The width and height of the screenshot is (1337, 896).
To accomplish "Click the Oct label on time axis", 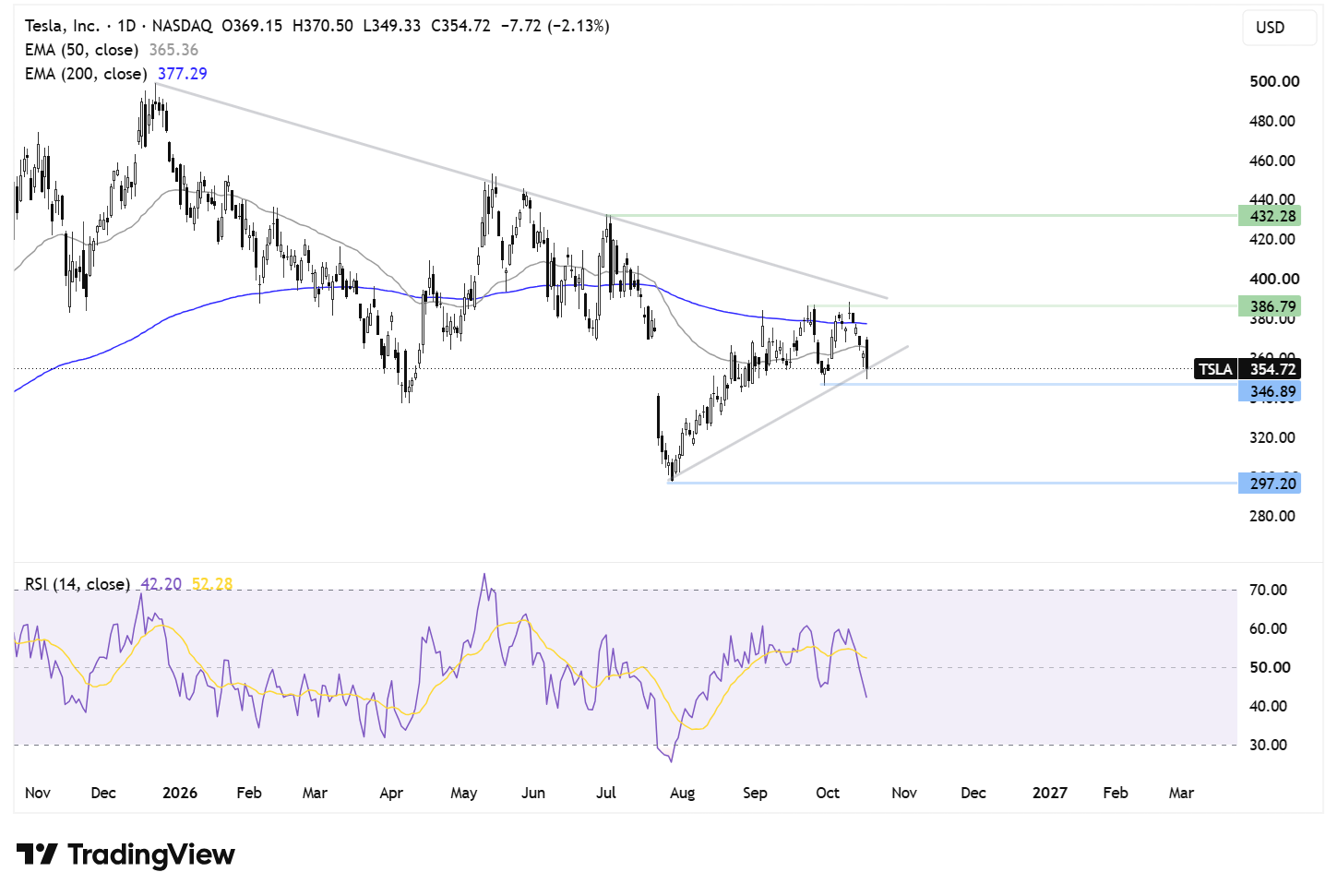I will tap(828, 793).
